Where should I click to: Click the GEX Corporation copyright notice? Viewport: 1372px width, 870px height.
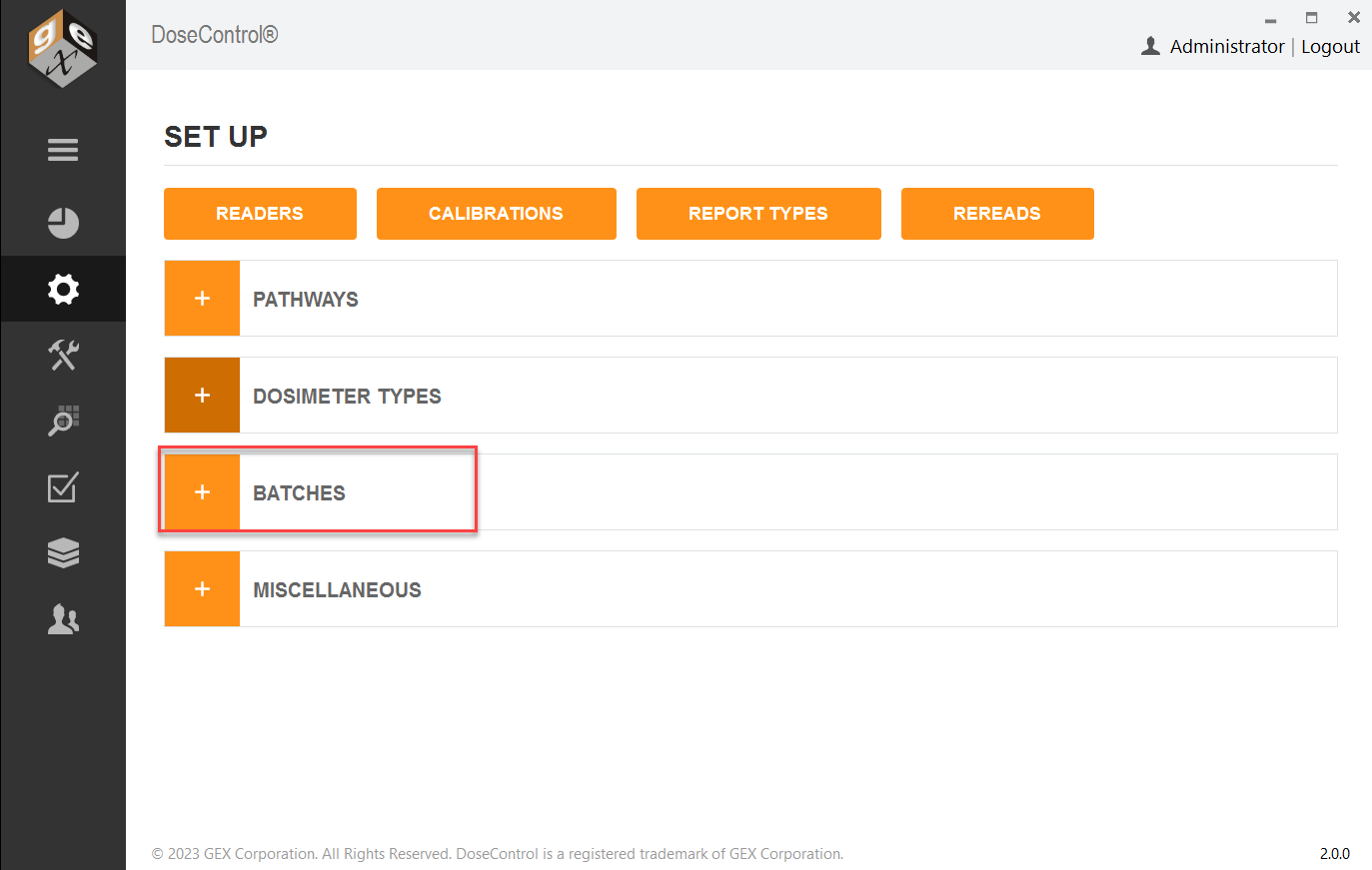click(x=498, y=854)
